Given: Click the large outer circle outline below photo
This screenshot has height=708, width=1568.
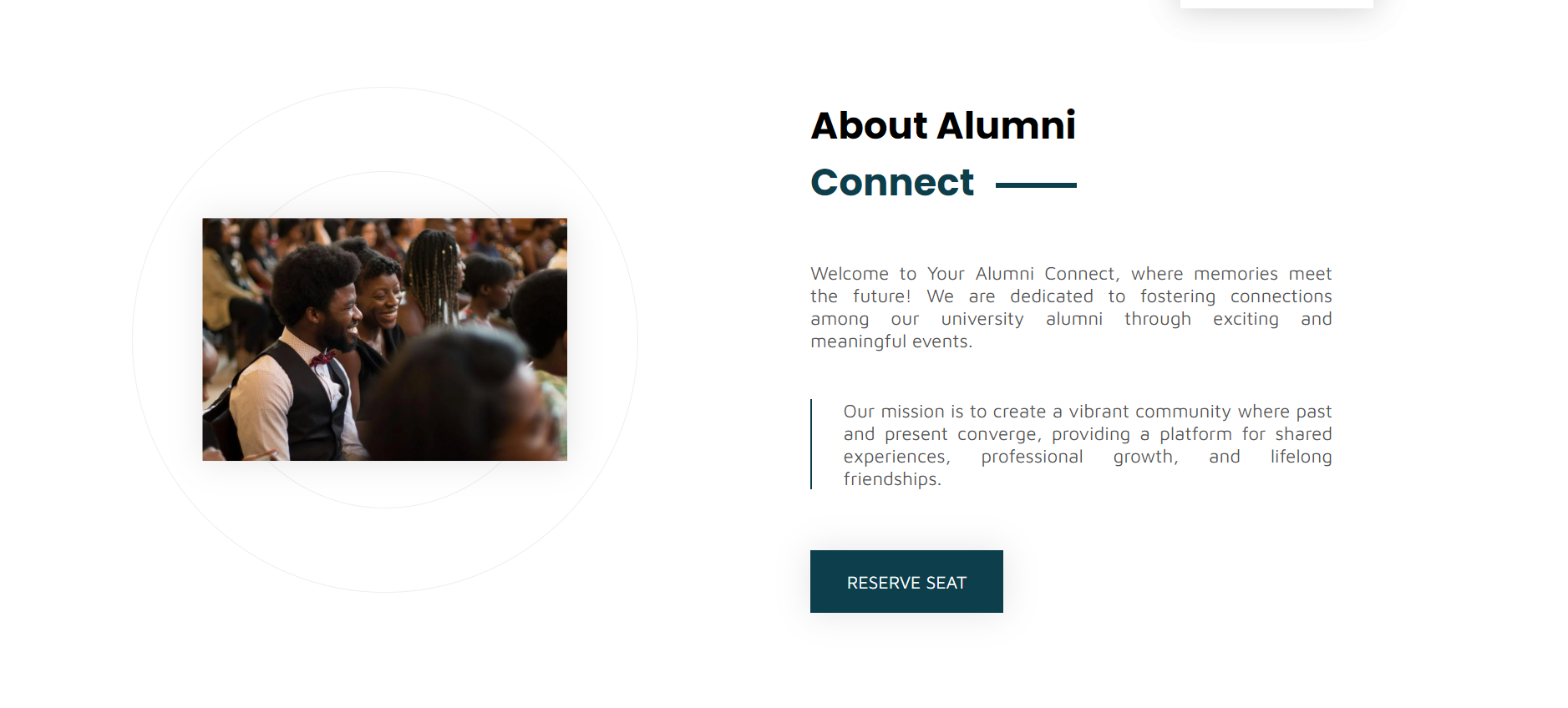Looking at the screenshot, I should click(384, 591).
